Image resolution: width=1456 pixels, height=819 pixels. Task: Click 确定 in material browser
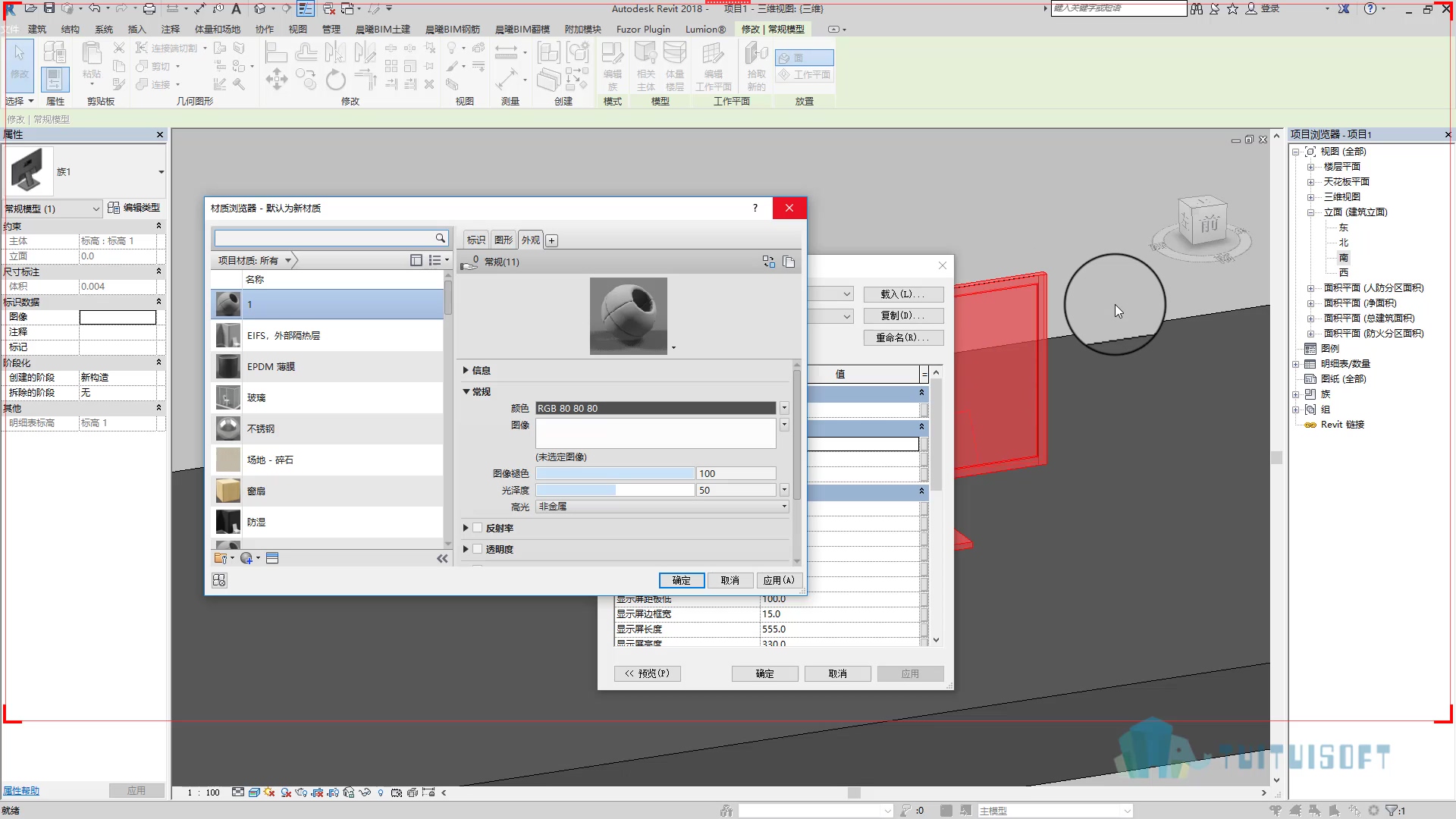tap(681, 580)
